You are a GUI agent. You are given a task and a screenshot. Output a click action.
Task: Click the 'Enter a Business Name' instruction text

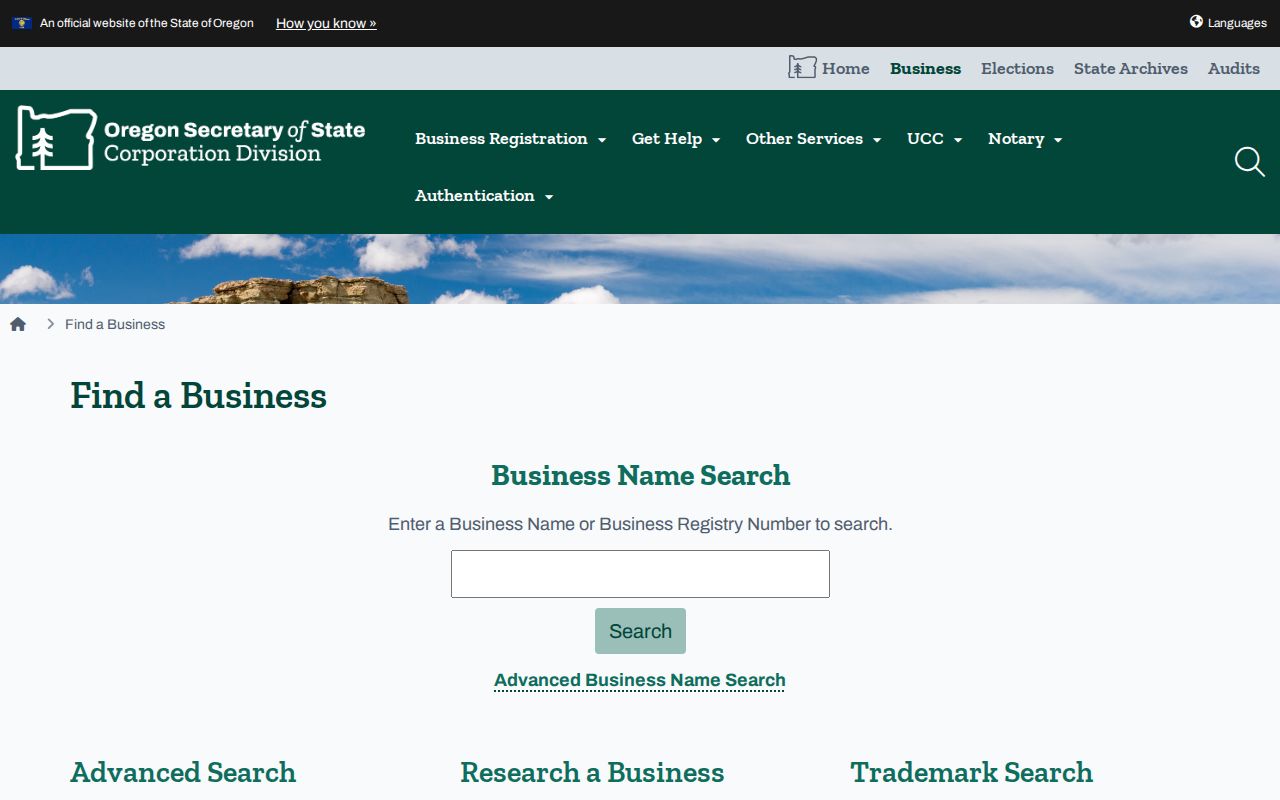[x=640, y=524]
